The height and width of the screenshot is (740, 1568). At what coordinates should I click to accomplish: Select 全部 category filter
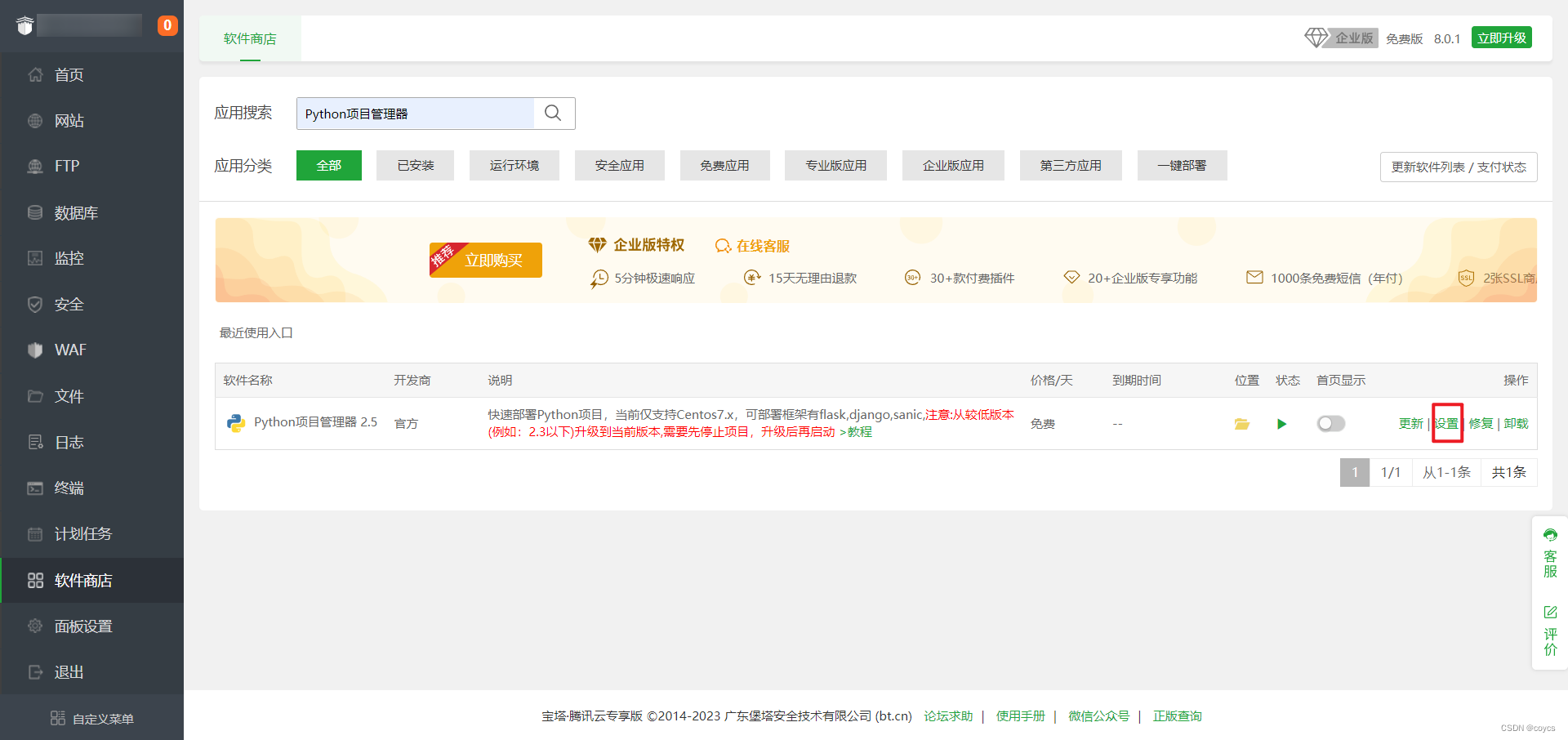tap(329, 165)
